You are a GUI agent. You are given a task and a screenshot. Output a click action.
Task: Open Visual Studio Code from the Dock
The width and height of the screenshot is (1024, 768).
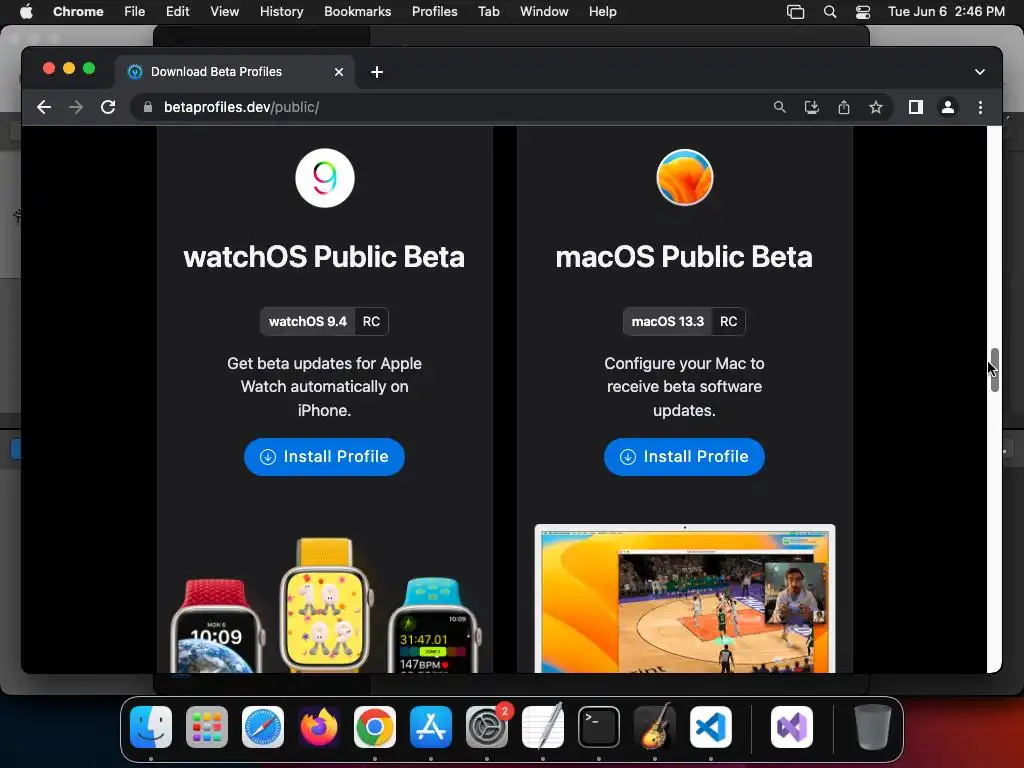pos(711,727)
